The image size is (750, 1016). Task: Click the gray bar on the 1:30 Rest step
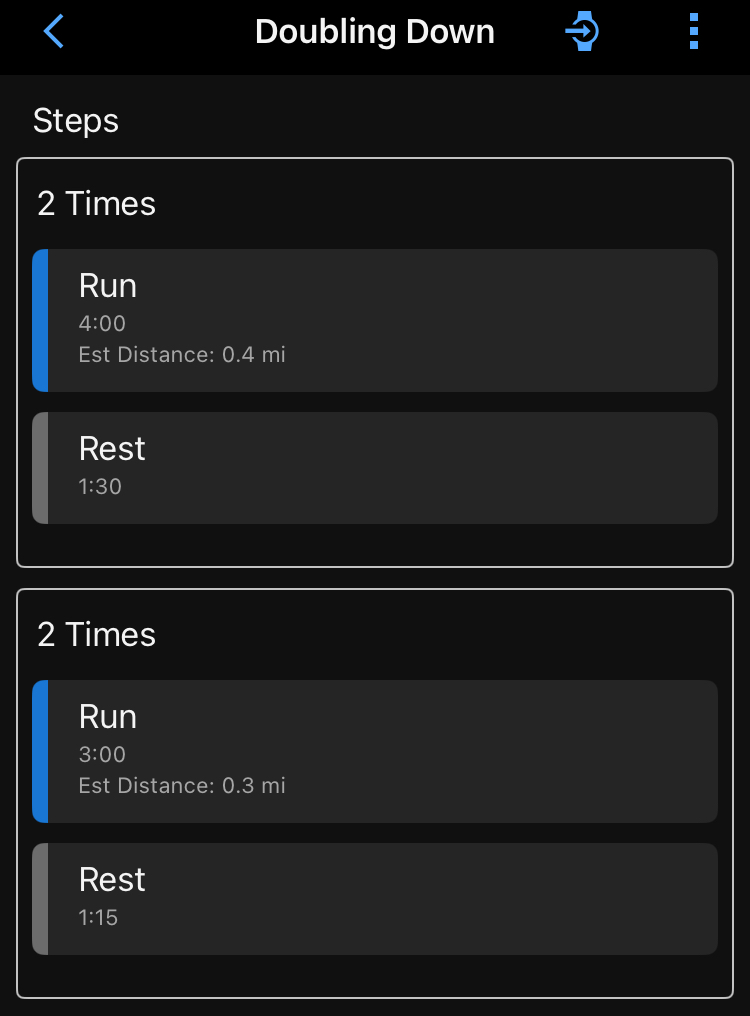40,468
